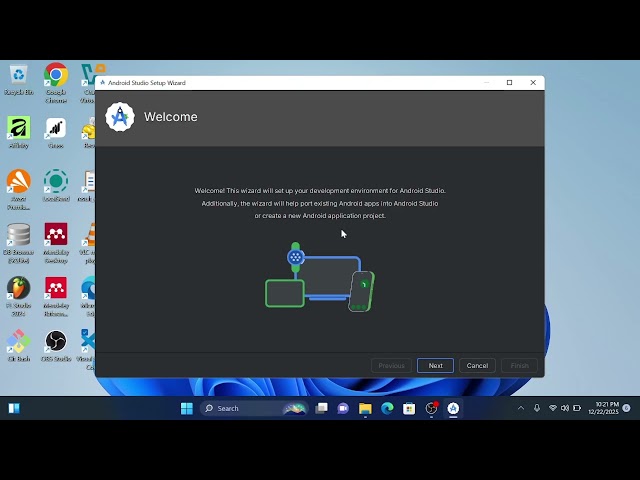640x480 pixels.
Task: Click the battery tray icon
Action: (577, 408)
